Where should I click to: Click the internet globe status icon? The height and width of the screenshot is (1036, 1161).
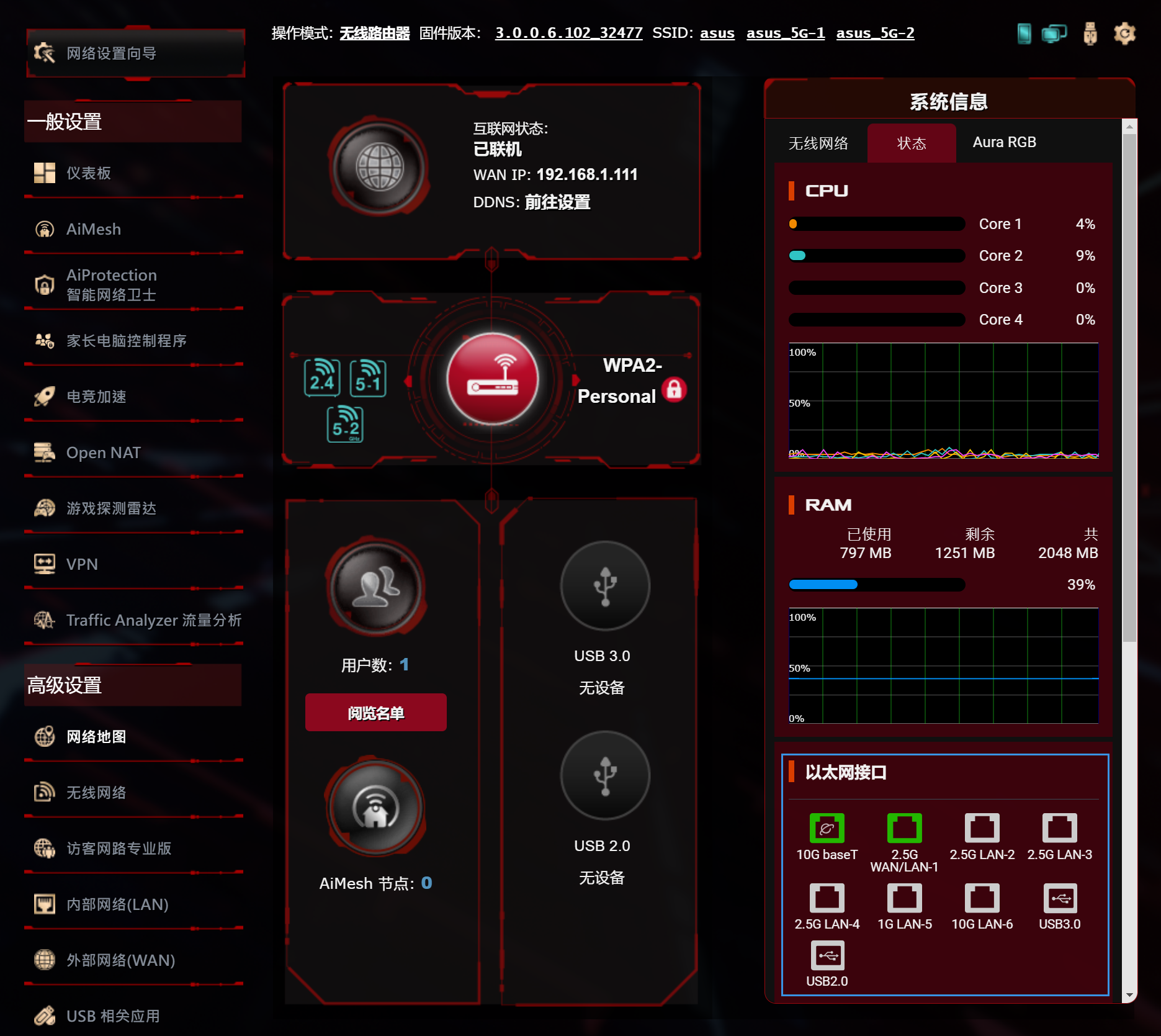[379, 167]
